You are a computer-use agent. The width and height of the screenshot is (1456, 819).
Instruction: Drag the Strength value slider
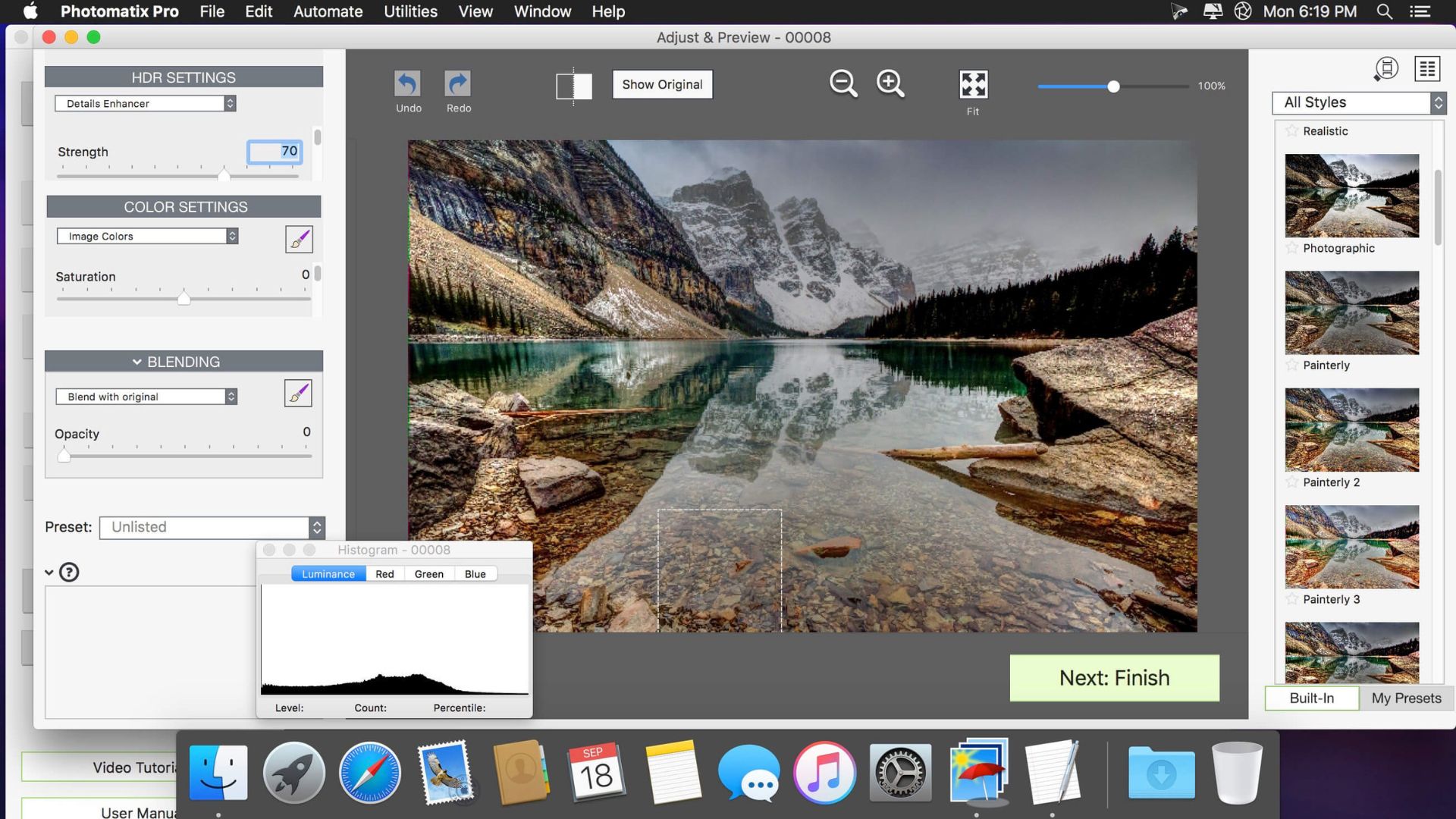click(x=224, y=175)
